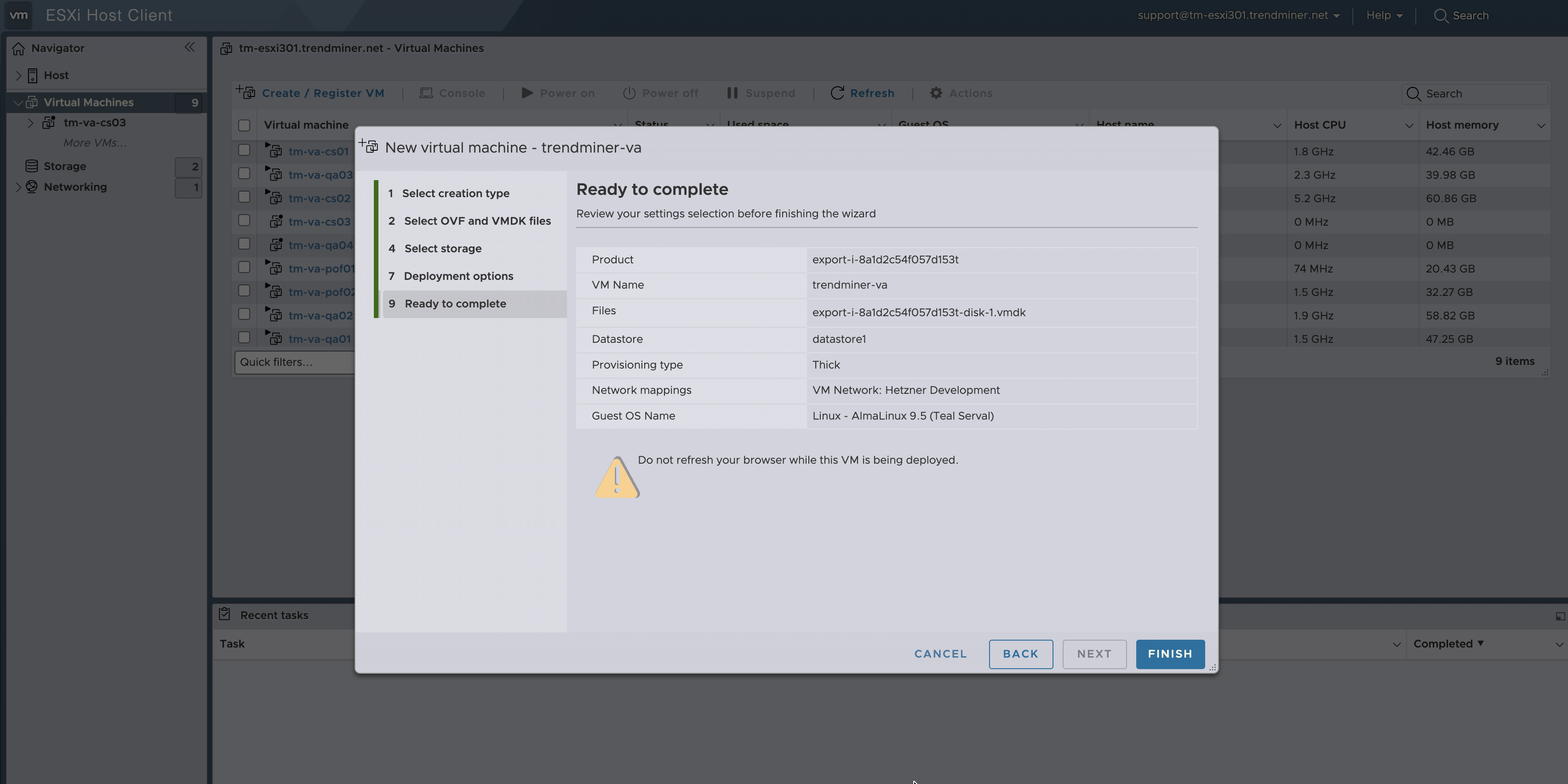Tick the checkbox beside tm-va-qa01

[x=244, y=338]
